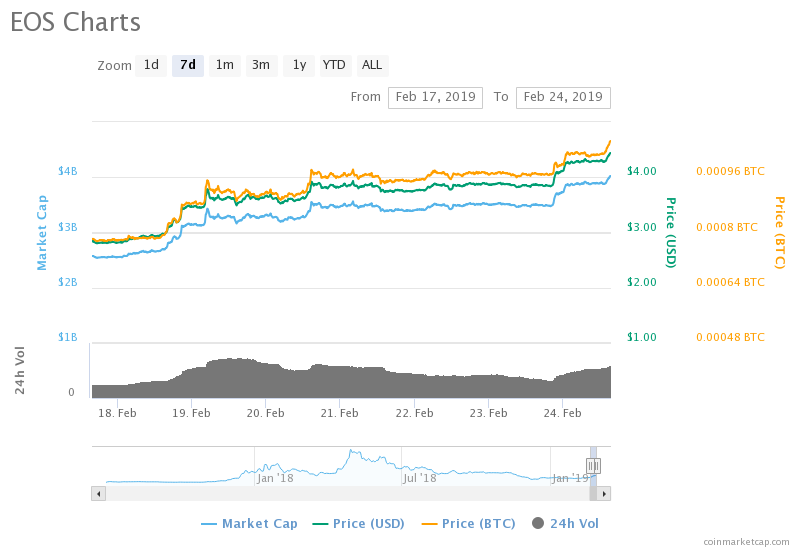Click the navigator range handle
This screenshot has width=800, height=550.
(x=593, y=465)
